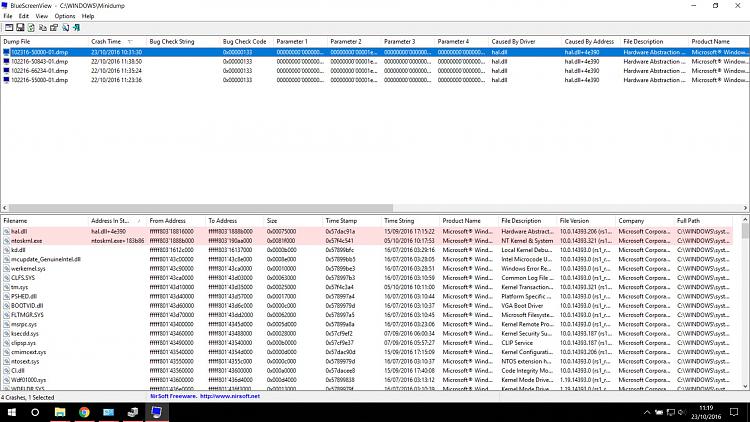Select the ksecdd.sys driver row
Screen dimensions: 750x422
366,333
